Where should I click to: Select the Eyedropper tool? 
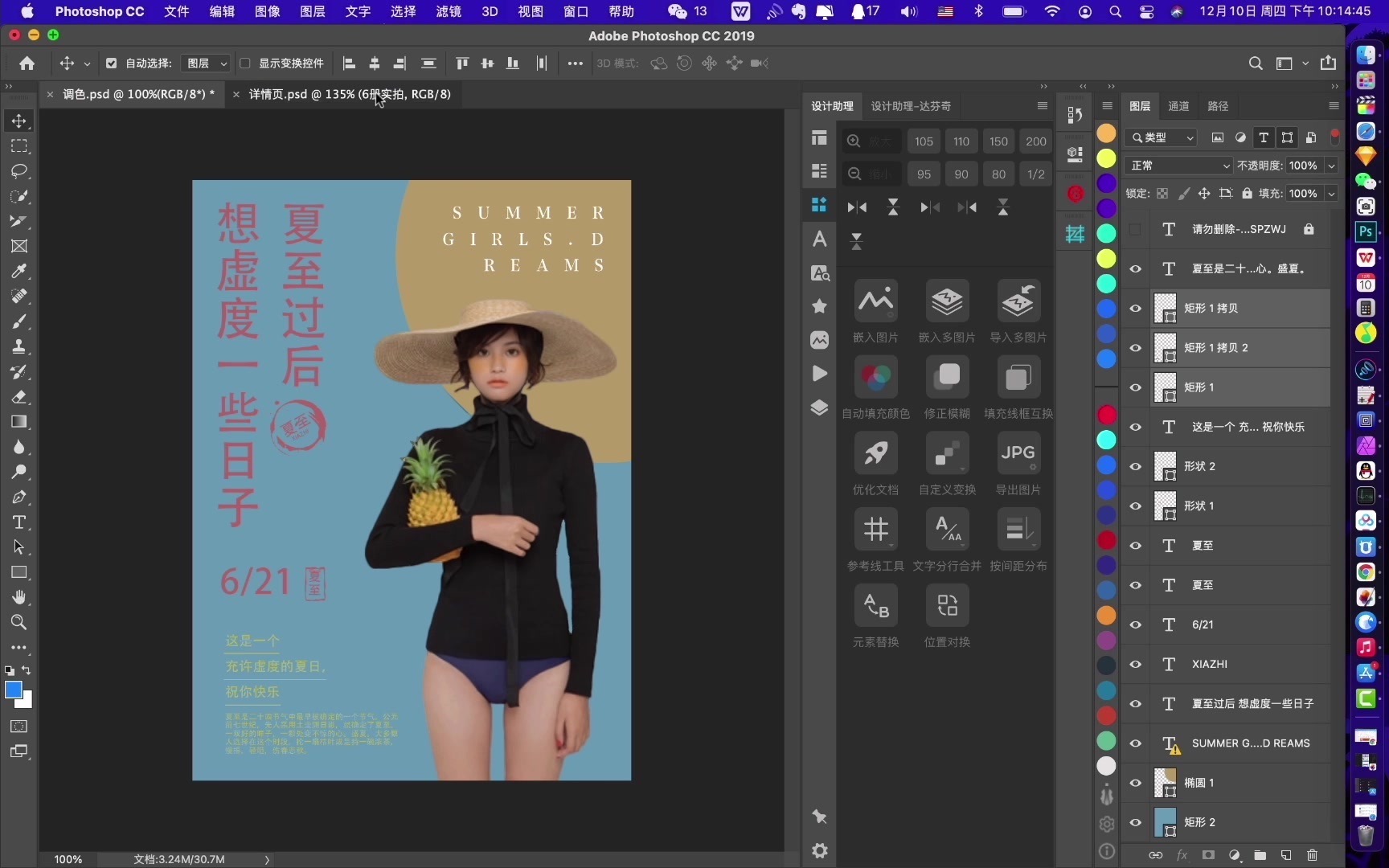pyautogui.click(x=19, y=272)
